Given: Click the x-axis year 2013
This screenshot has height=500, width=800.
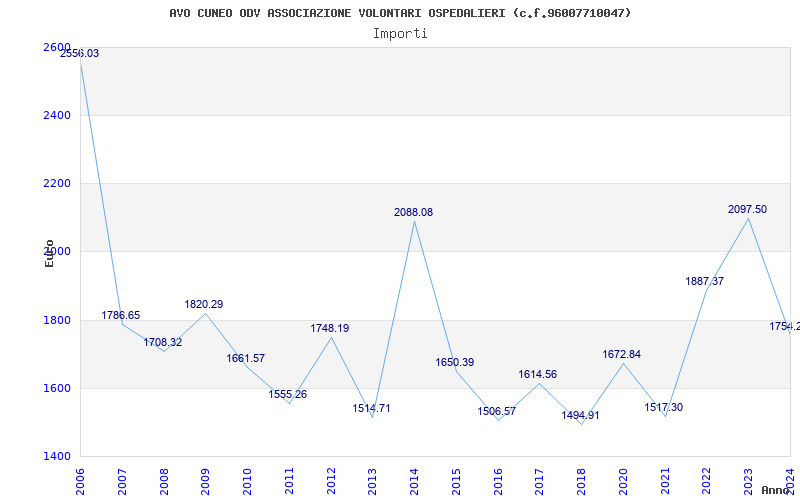Looking at the screenshot, I should [372, 482].
